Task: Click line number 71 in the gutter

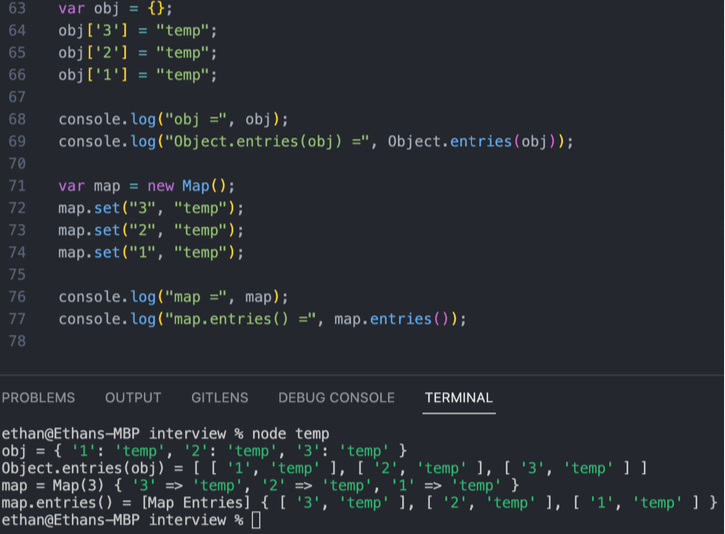Action: click(x=17, y=186)
